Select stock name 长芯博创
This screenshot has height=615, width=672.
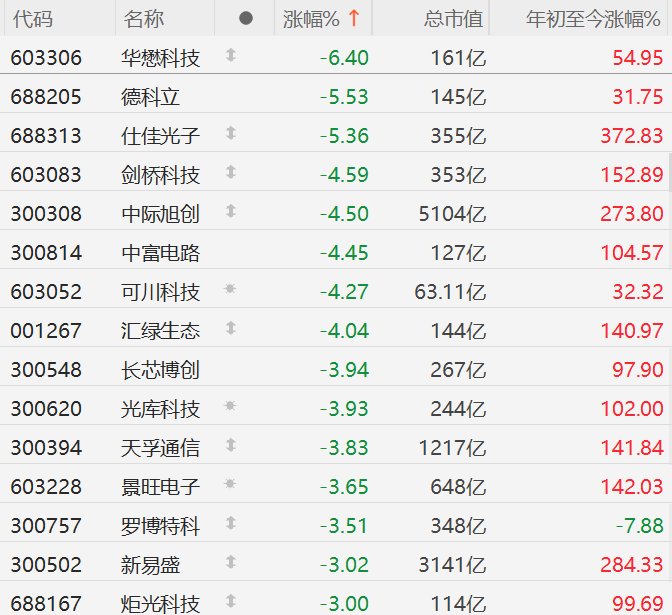[x=160, y=370]
